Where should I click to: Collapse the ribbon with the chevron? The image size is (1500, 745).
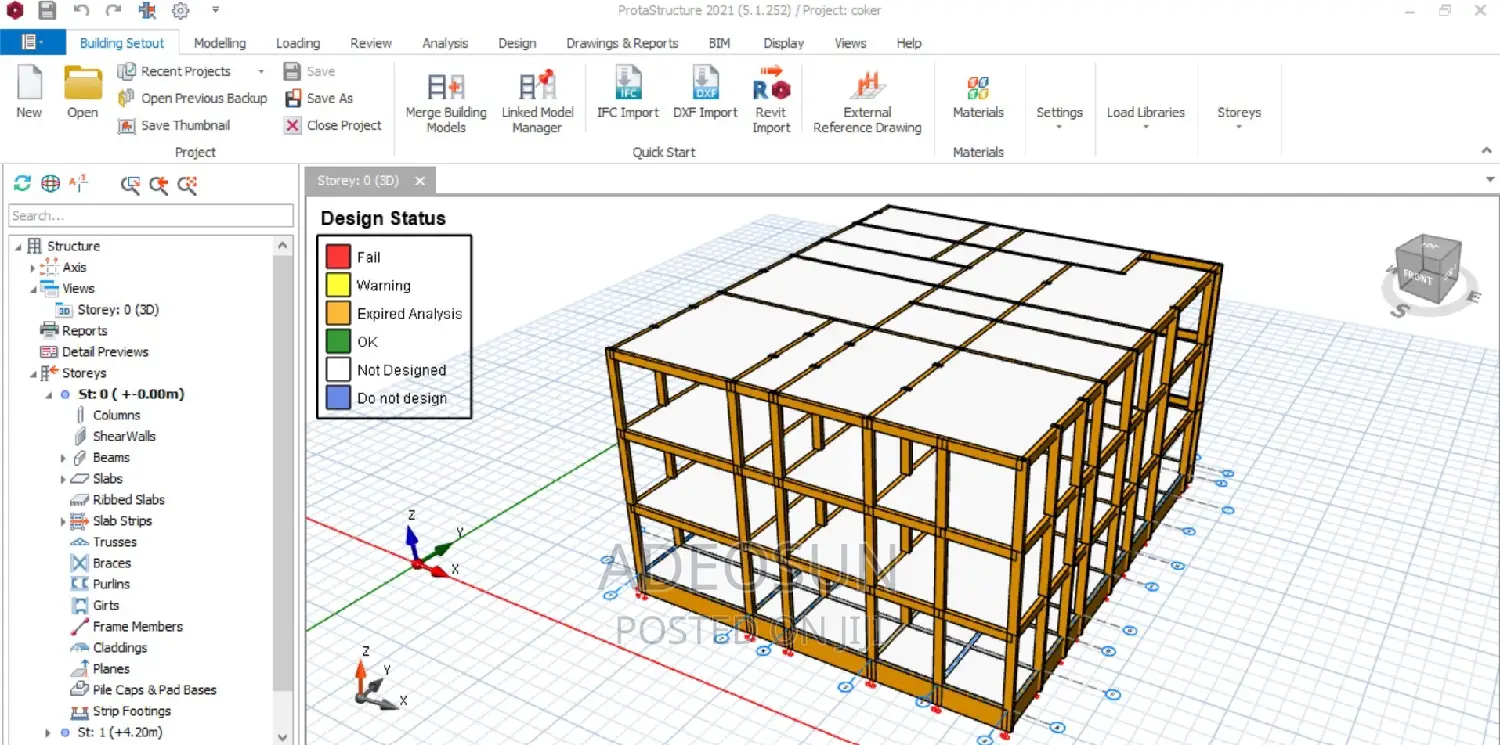1487,150
